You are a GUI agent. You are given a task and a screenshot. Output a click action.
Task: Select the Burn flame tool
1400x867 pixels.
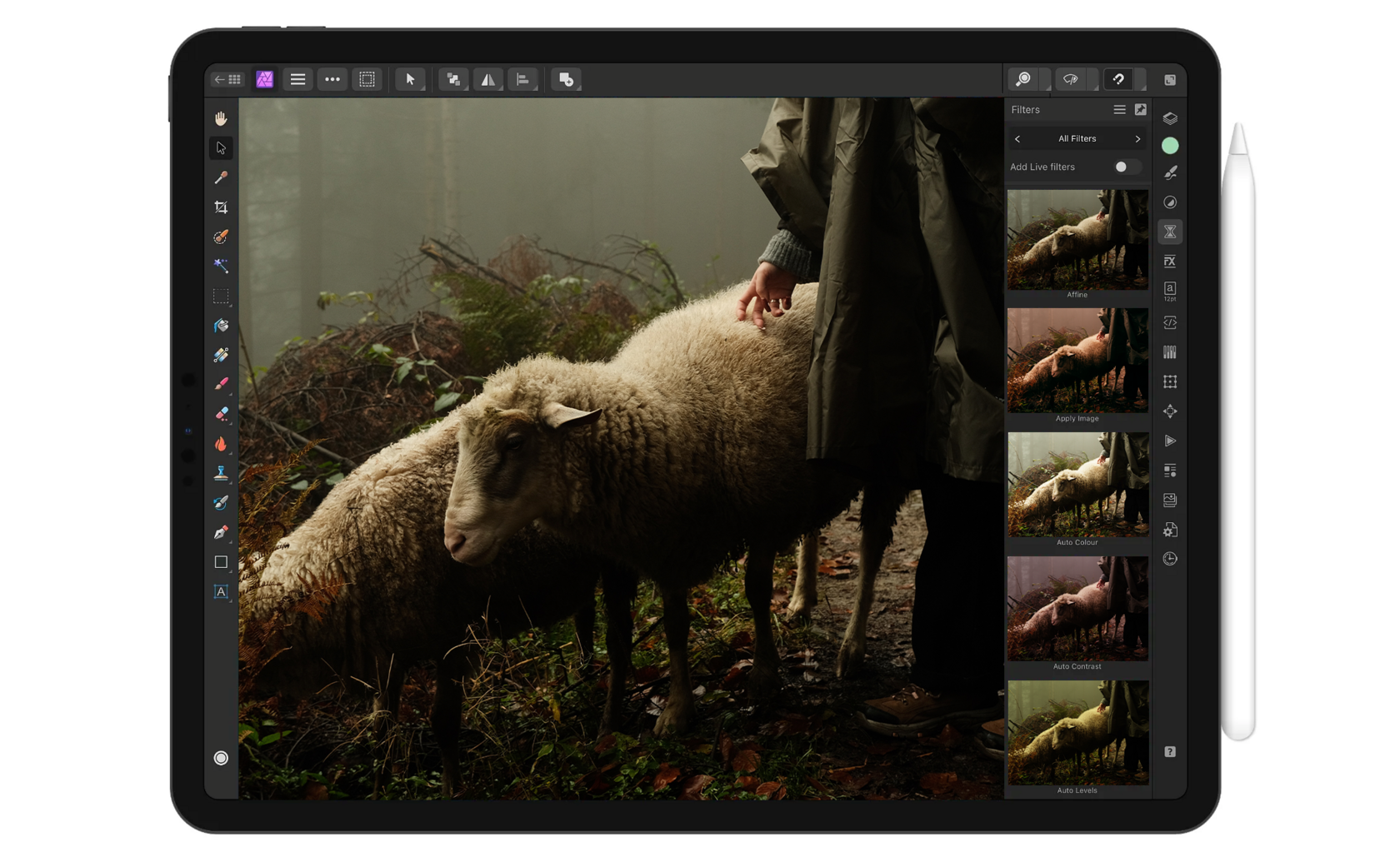click(x=221, y=444)
